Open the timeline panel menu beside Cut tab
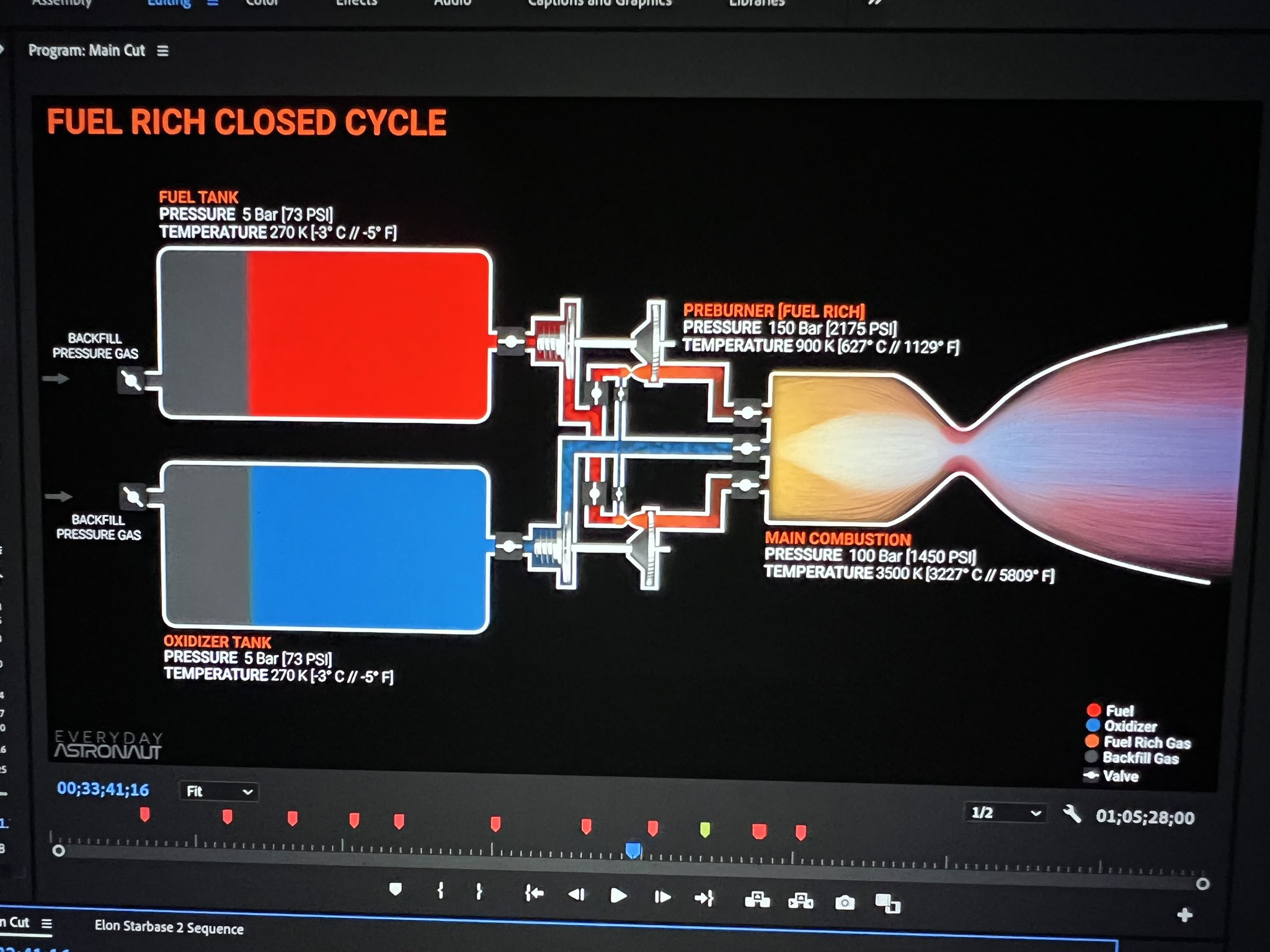The width and height of the screenshot is (1270, 952). [47, 923]
